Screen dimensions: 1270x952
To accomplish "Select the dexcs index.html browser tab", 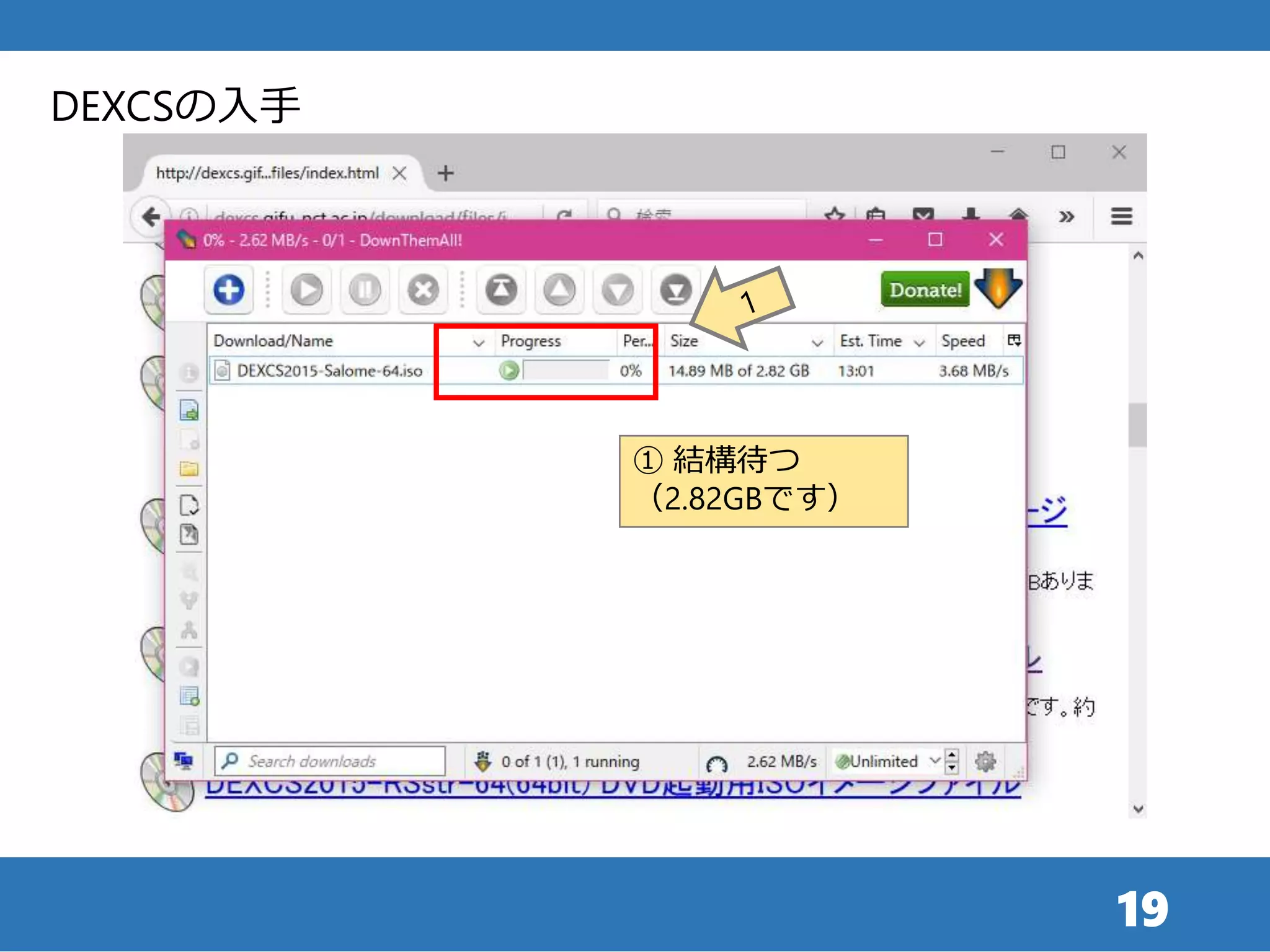I will pos(268,173).
